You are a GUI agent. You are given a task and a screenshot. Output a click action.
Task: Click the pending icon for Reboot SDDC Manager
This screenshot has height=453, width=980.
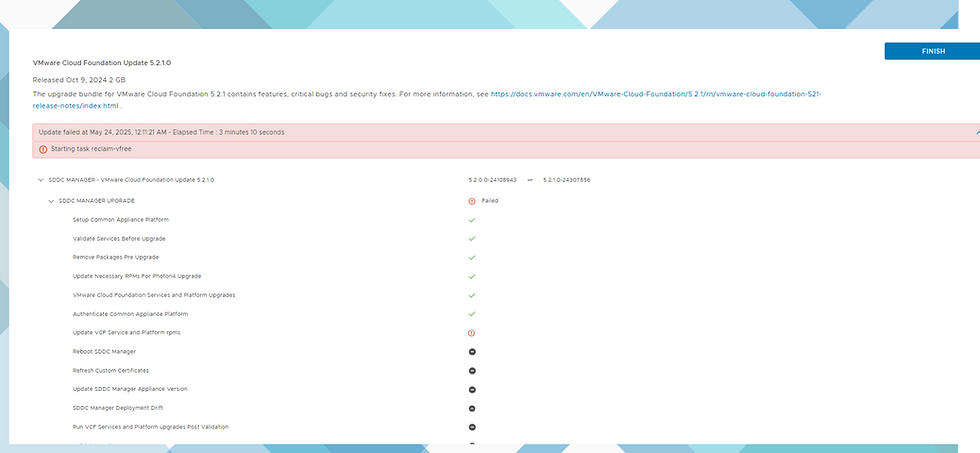(472, 352)
